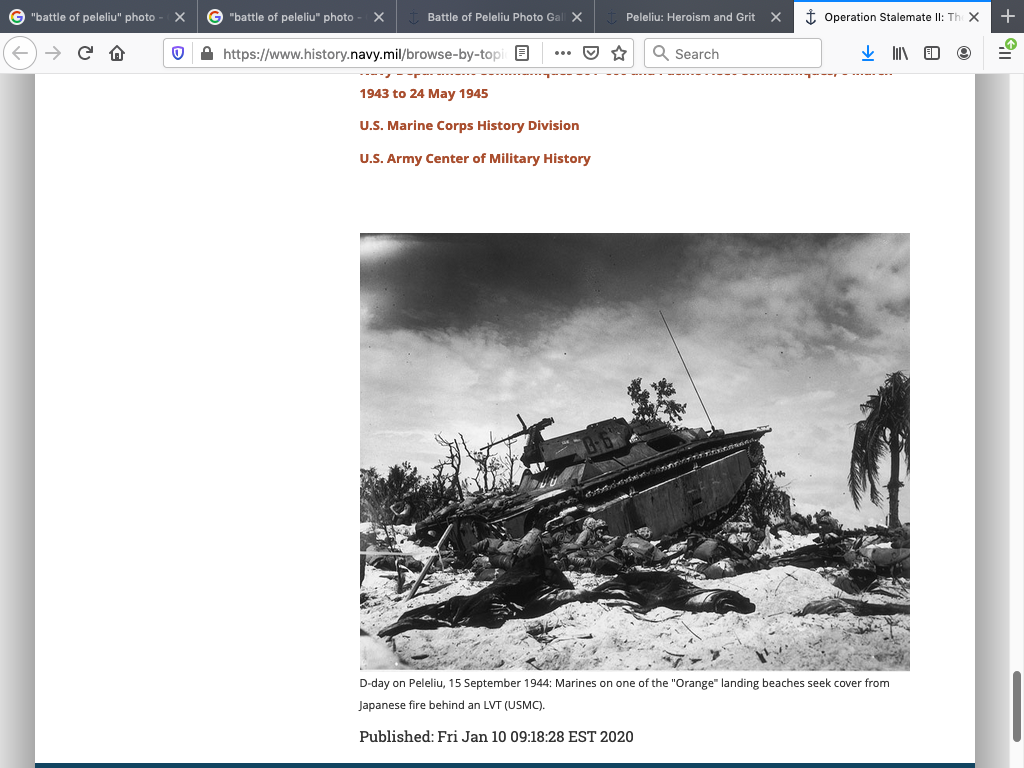Open a new browser tab
The image size is (1024, 768).
pyautogui.click(x=1007, y=17)
